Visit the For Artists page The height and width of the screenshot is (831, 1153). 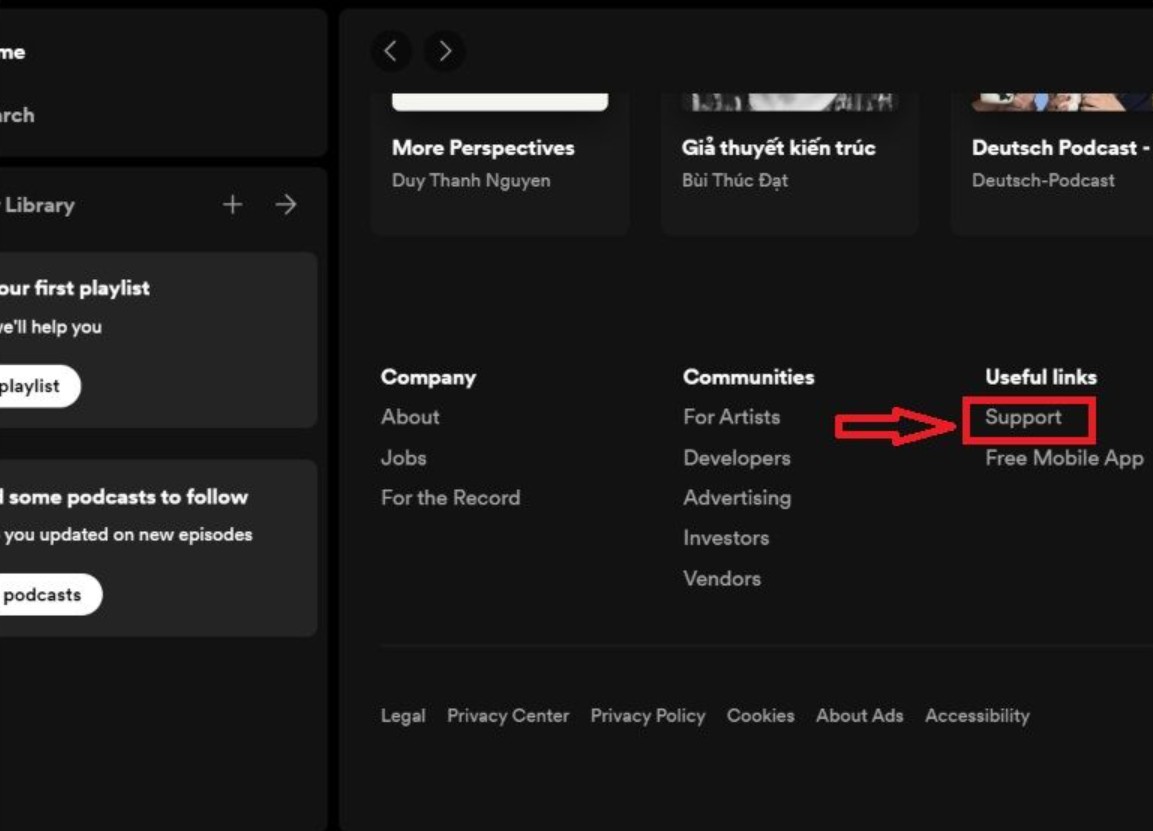(731, 418)
